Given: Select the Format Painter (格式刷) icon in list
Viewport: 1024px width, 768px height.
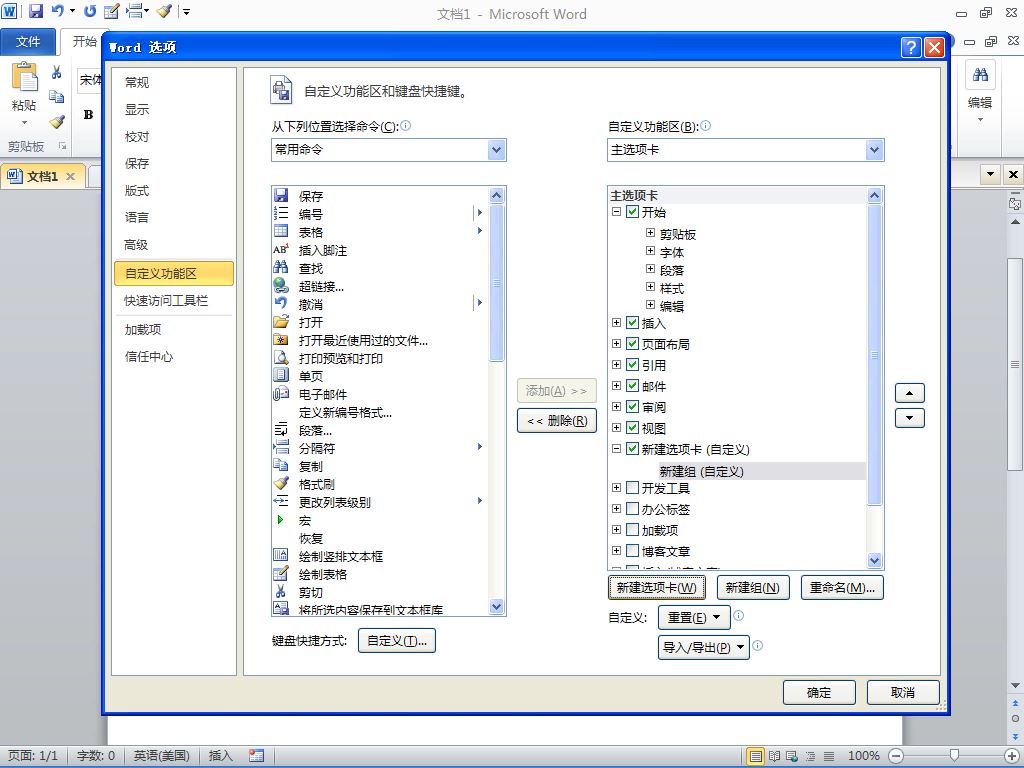Looking at the screenshot, I should pyautogui.click(x=281, y=483).
